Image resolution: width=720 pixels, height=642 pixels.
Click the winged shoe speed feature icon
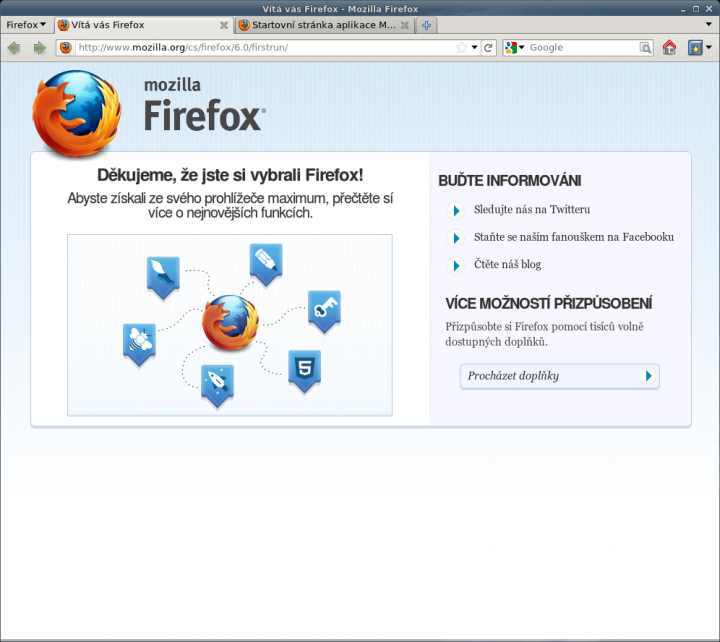[x=163, y=278]
